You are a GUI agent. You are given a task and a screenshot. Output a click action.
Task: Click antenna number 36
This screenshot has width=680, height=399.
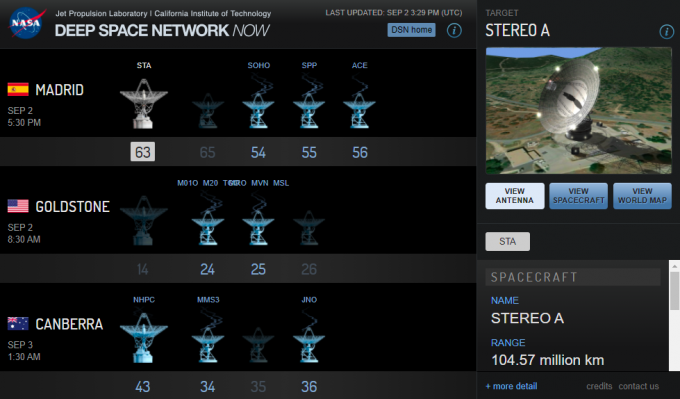[309, 386]
